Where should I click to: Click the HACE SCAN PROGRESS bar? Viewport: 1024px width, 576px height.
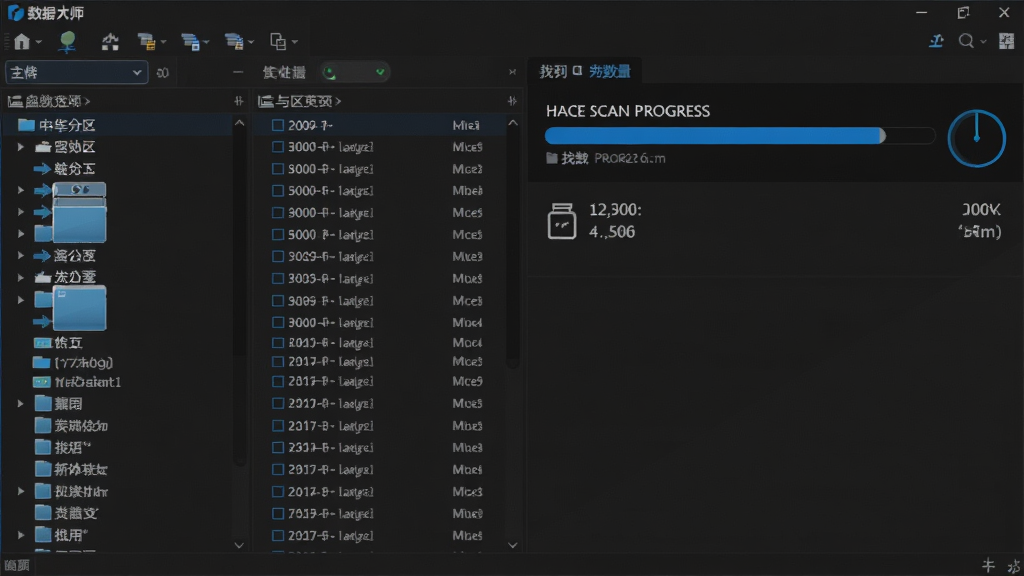click(740, 136)
